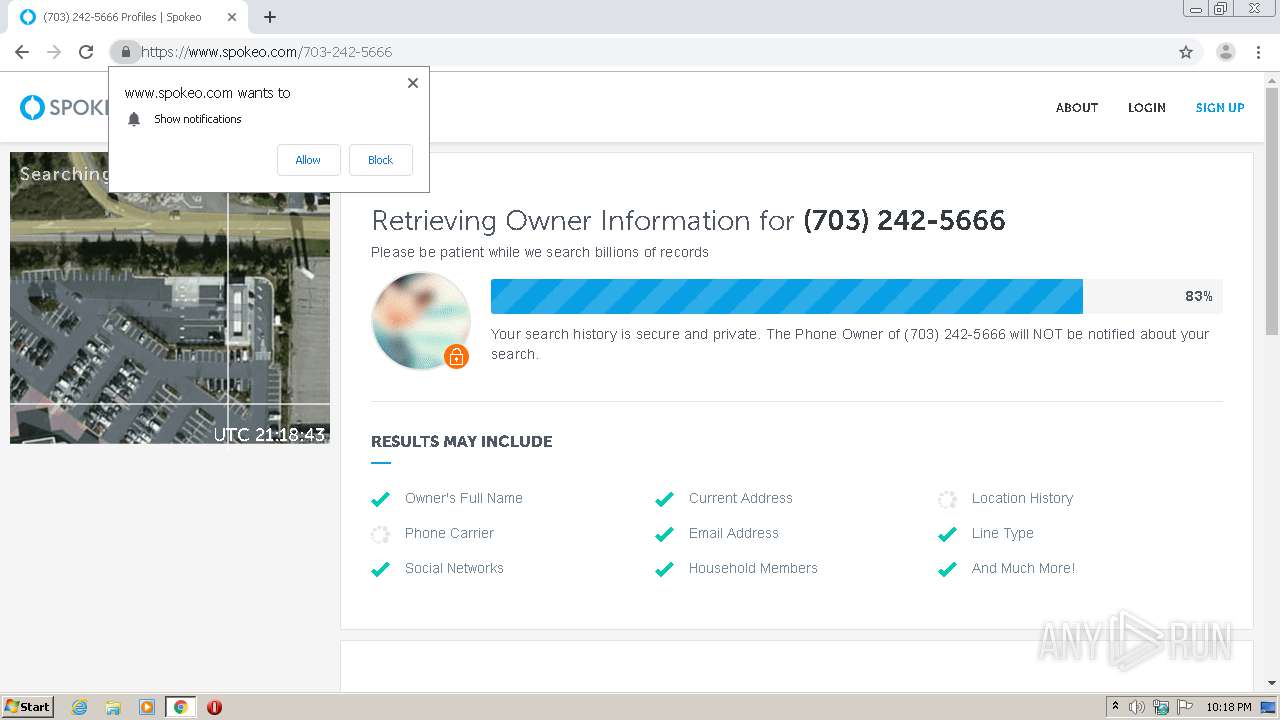Click the 'Location History' text
The image size is (1280, 720).
coord(1022,498)
